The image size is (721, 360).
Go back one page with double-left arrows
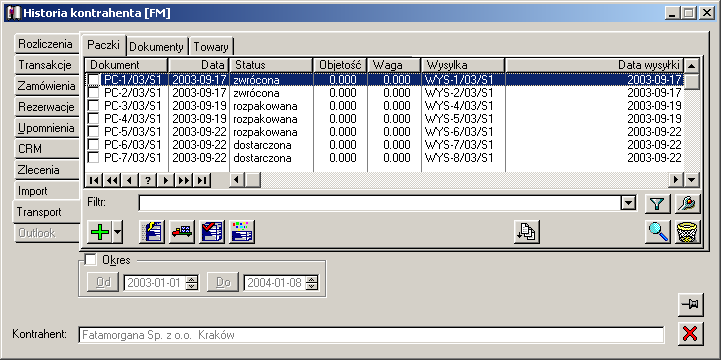[x=112, y=180]
